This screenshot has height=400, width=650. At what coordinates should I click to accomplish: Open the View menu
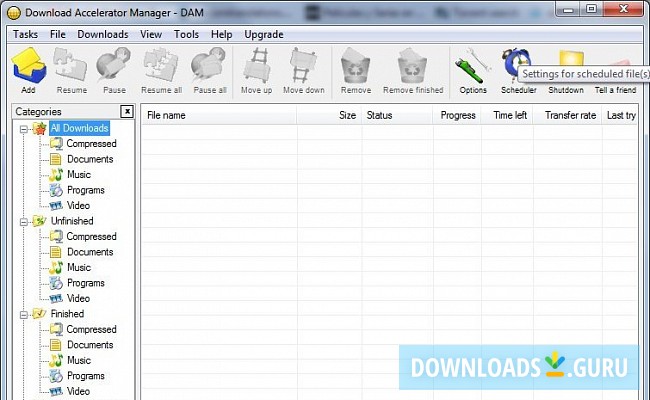click(x=151, y=34)
